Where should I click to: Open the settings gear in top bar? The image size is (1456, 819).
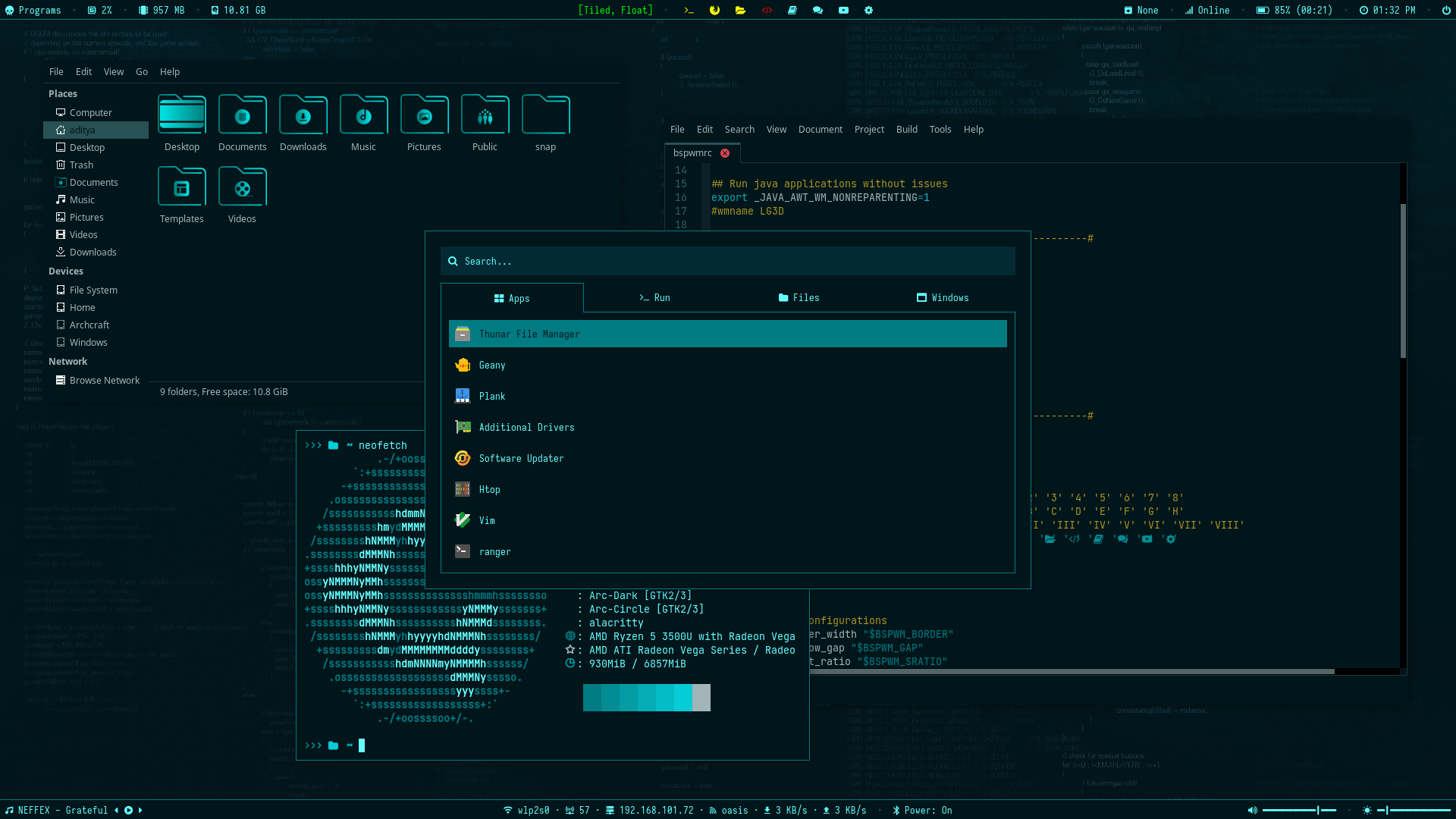[x=869, y=11]
